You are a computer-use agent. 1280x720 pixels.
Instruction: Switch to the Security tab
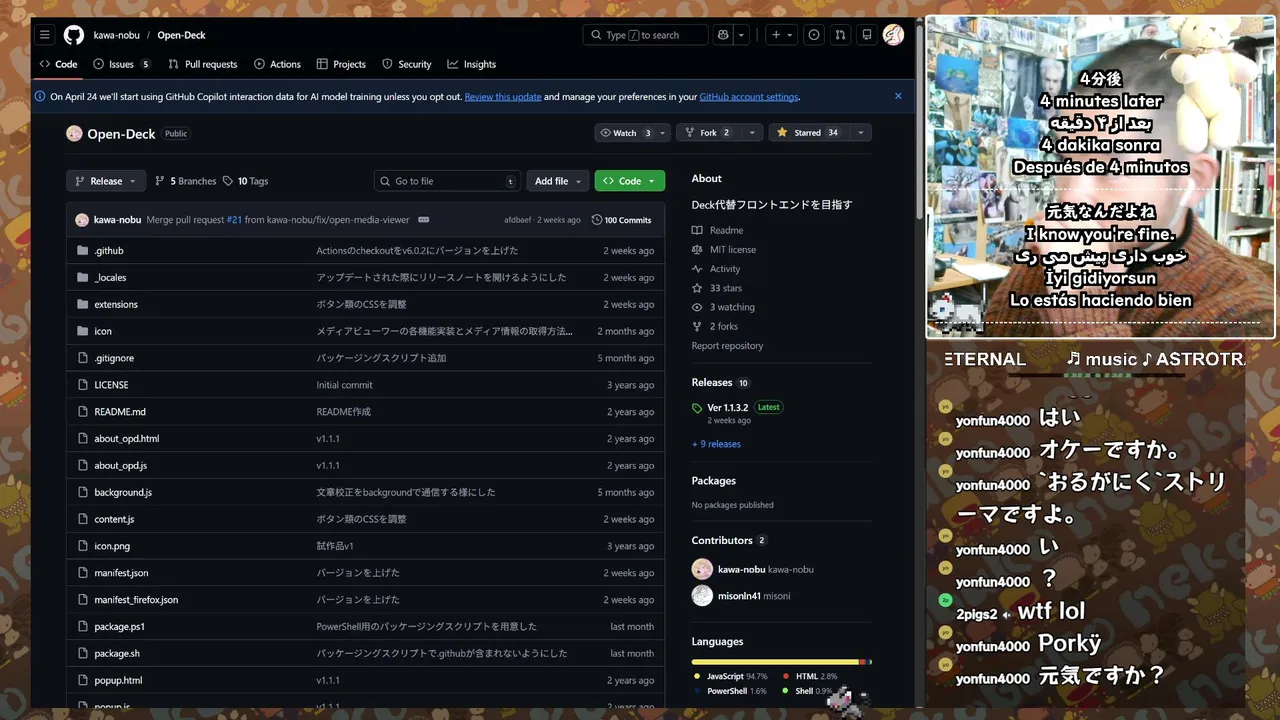pos(407,64)
